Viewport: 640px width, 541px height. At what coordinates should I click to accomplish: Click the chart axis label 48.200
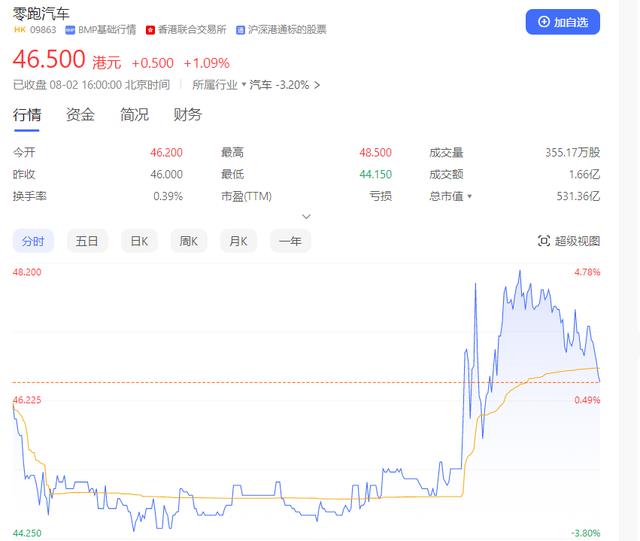point(27,272)
